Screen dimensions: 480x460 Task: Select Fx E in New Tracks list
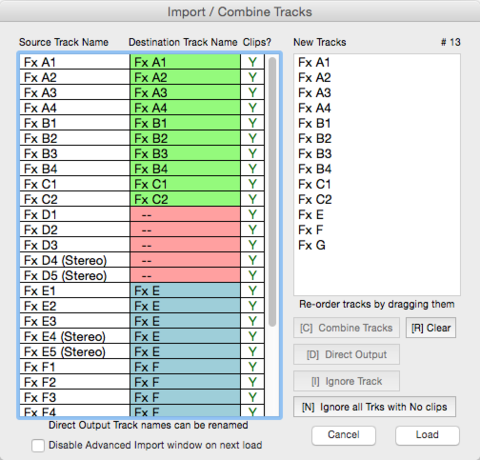pyautogui.click(x=311, y=215)
